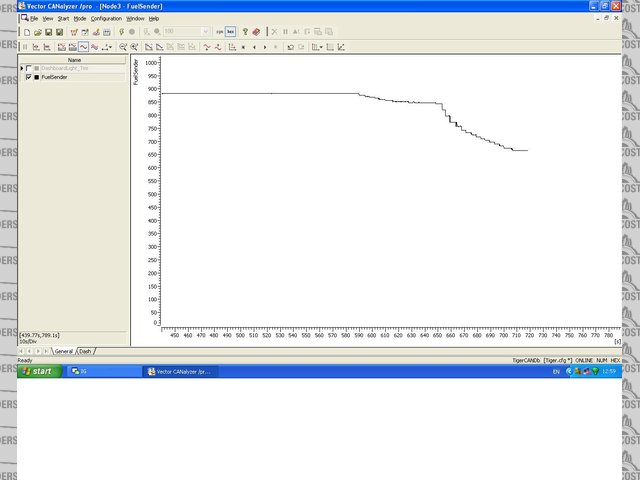Click the zoom out magnifier icon
Image resolution: width=640 pixels, height=480 pixels.
(x=134, y=46)
